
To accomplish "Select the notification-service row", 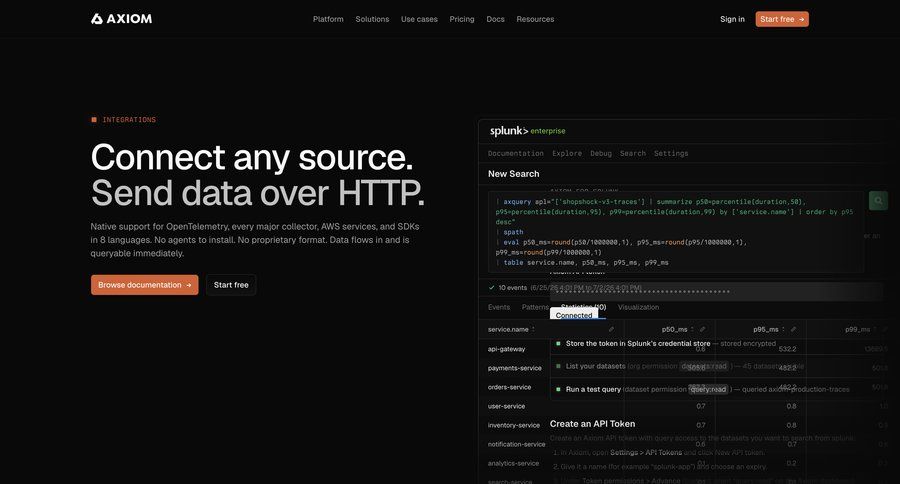I will 517,444.
